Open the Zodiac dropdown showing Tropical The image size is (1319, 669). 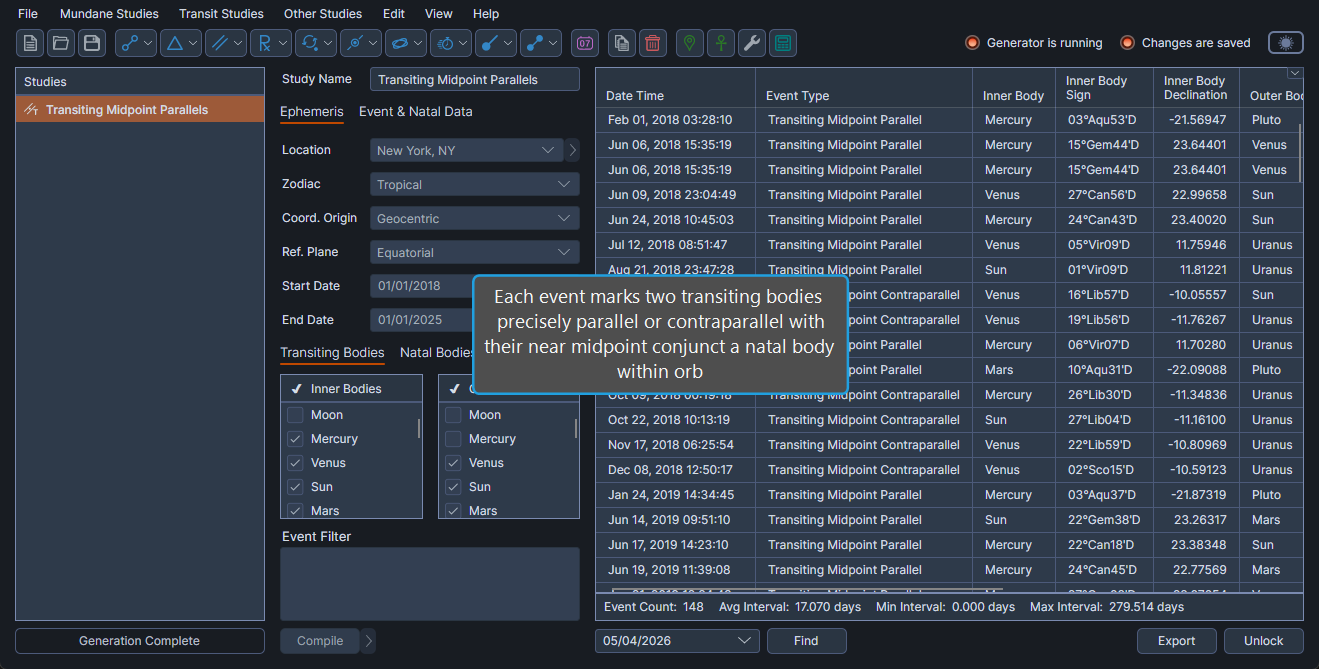click(475, 185)
